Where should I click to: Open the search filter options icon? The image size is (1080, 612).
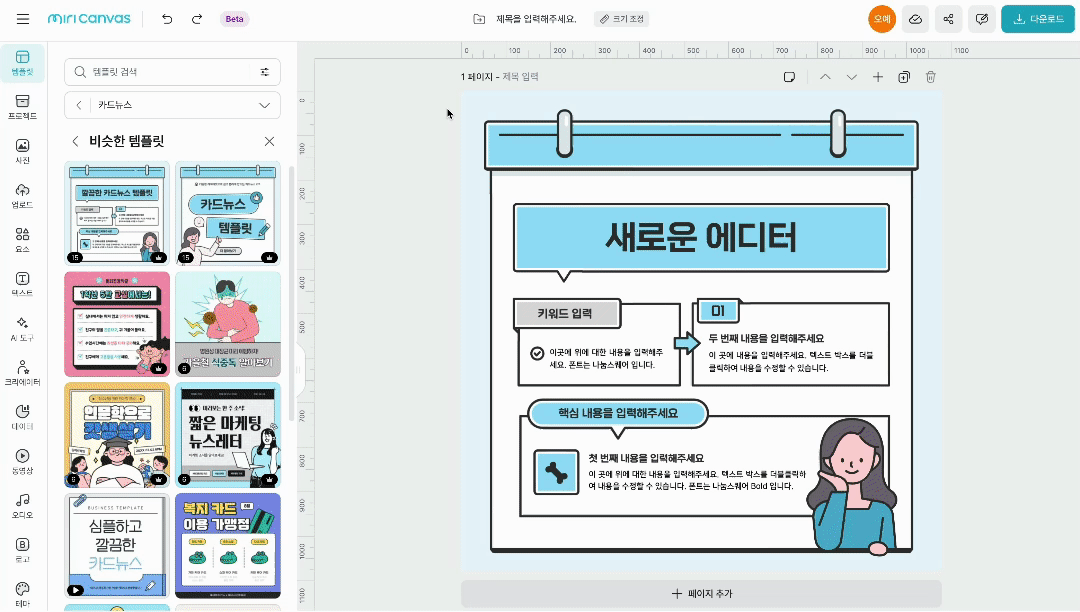pyautogui.click(x=264, y=72)
